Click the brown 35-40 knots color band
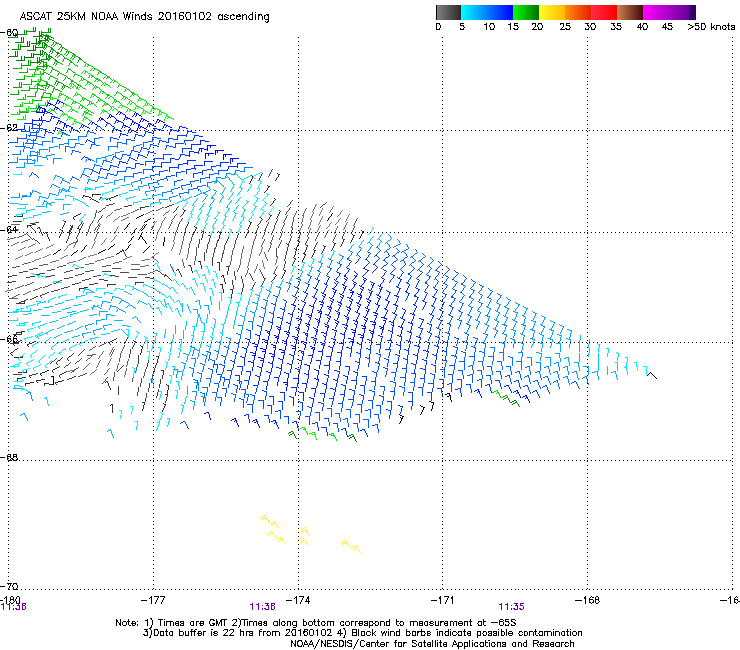The width and height of the screenshot is (740, 650). tap(630, 12)
